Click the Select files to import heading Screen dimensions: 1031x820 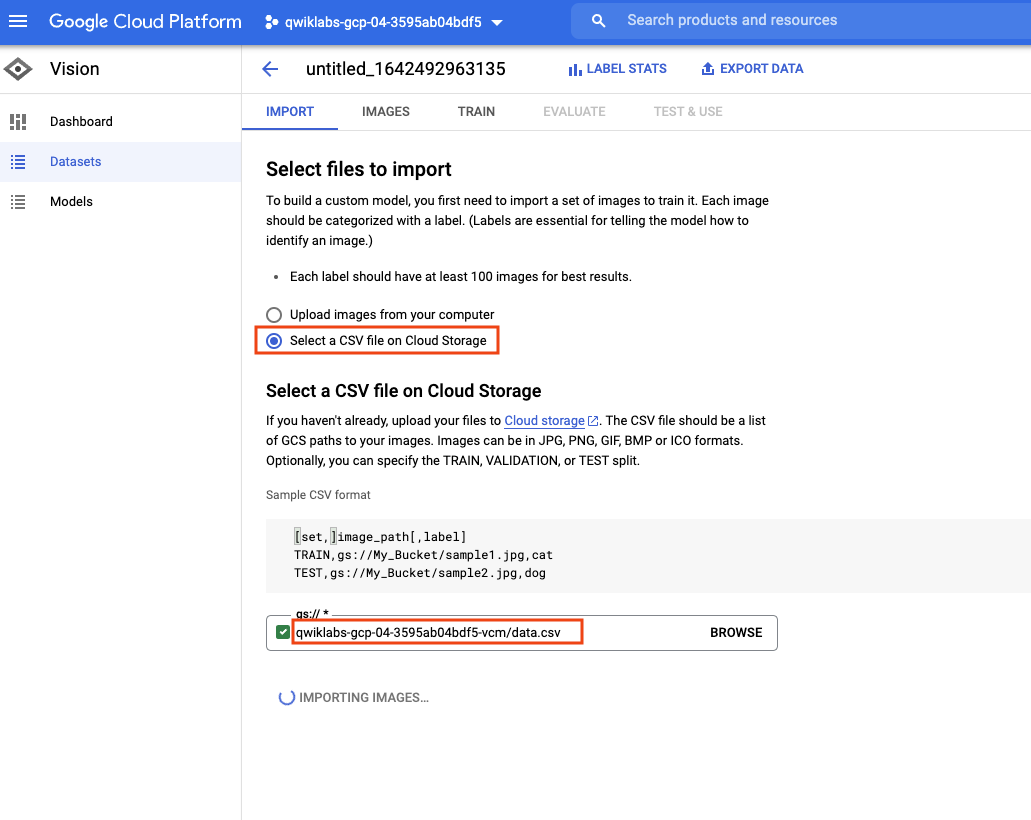click(358, 169)
